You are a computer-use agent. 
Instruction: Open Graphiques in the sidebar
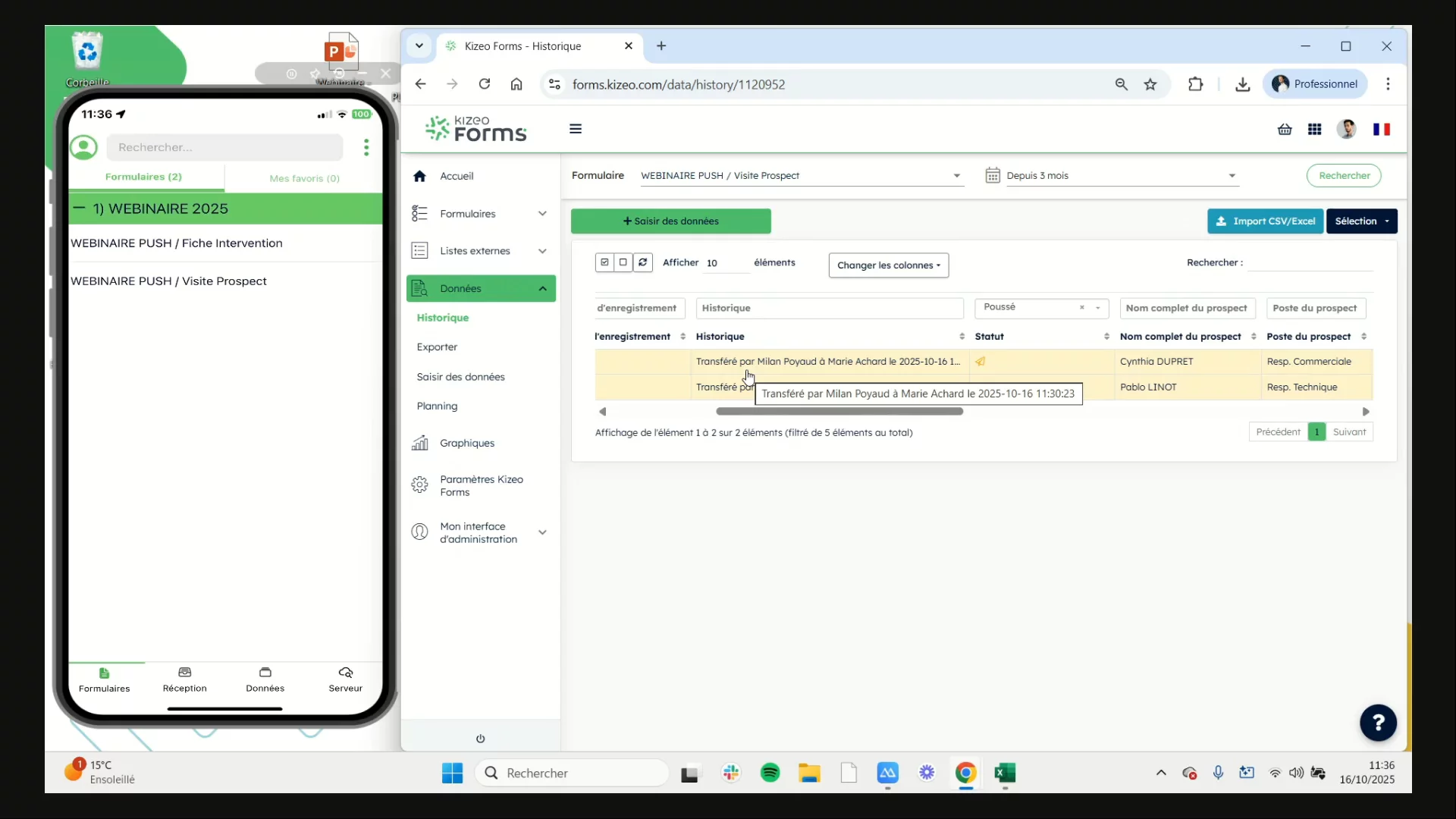466,443
